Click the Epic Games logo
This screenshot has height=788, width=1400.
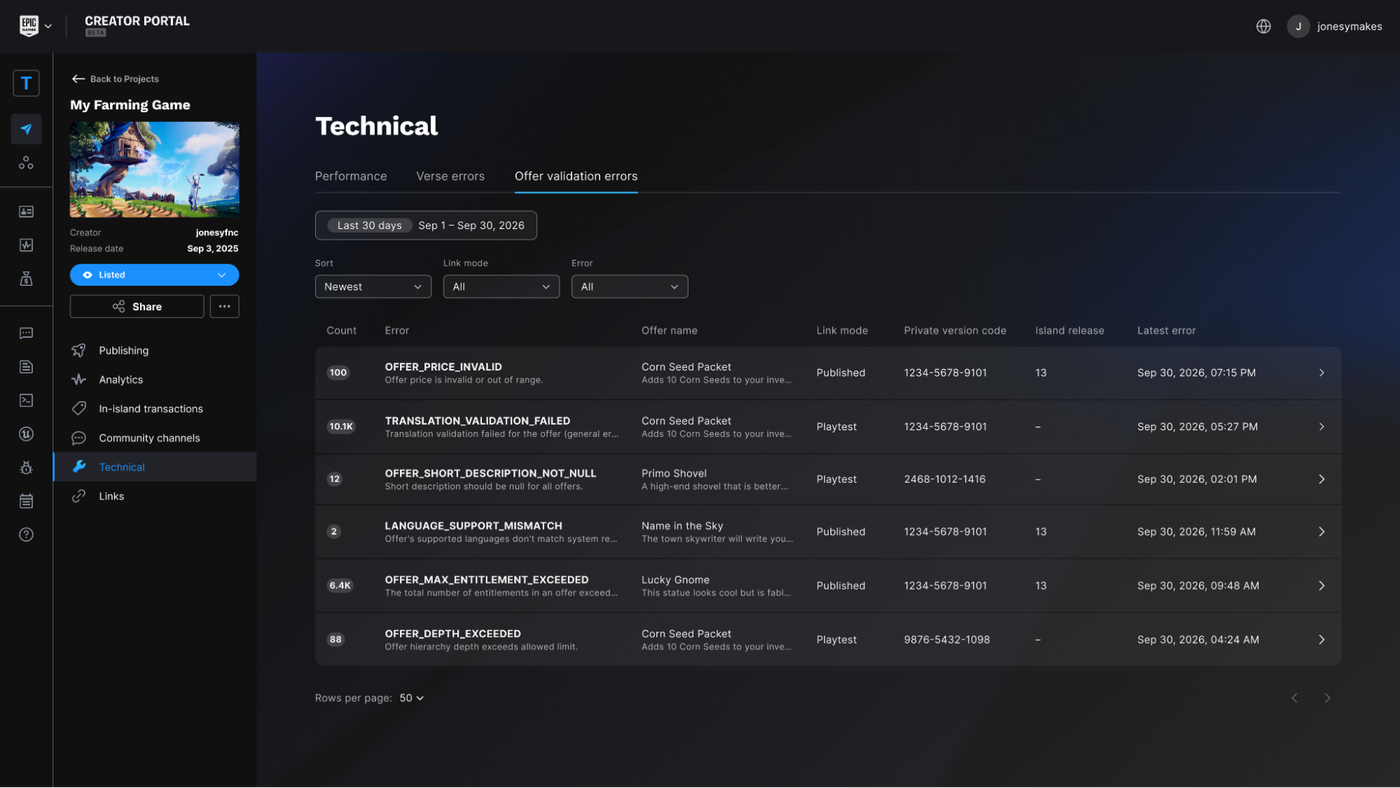[x=29, y=26]
